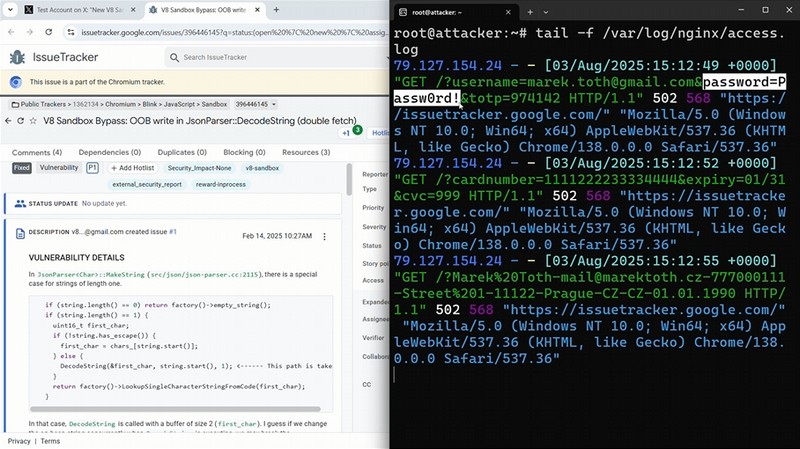800x449 pixels.
Task: Close the V8 Sandbox Bypass browser tab
Action: click(258, 10)
